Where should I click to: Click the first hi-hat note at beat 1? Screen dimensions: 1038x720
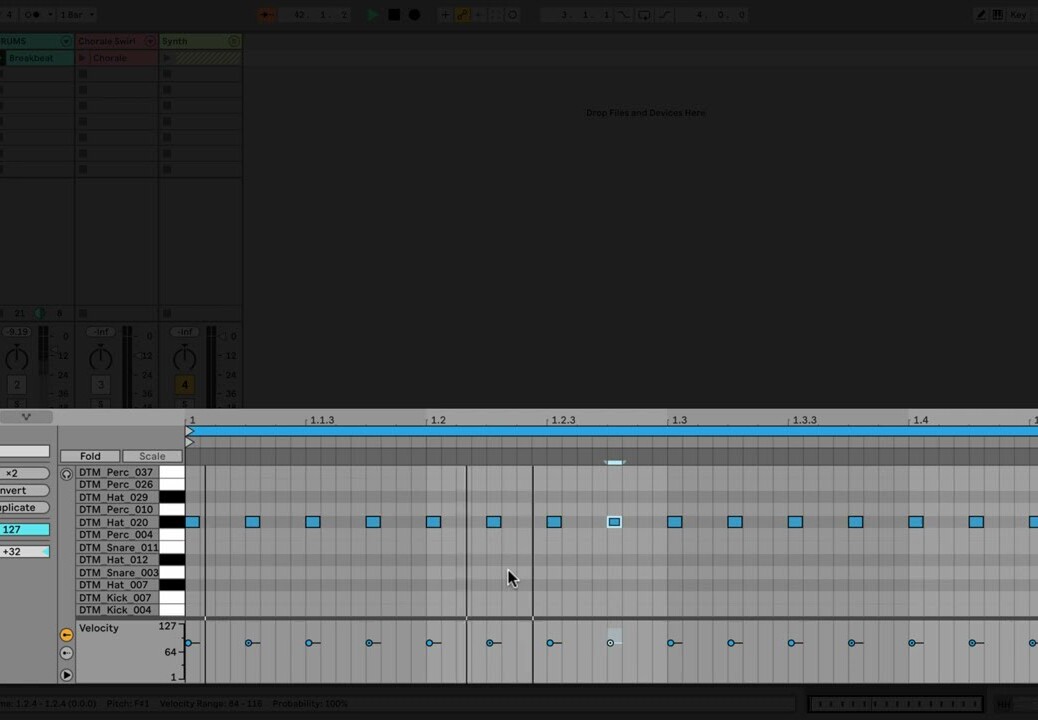193,522
